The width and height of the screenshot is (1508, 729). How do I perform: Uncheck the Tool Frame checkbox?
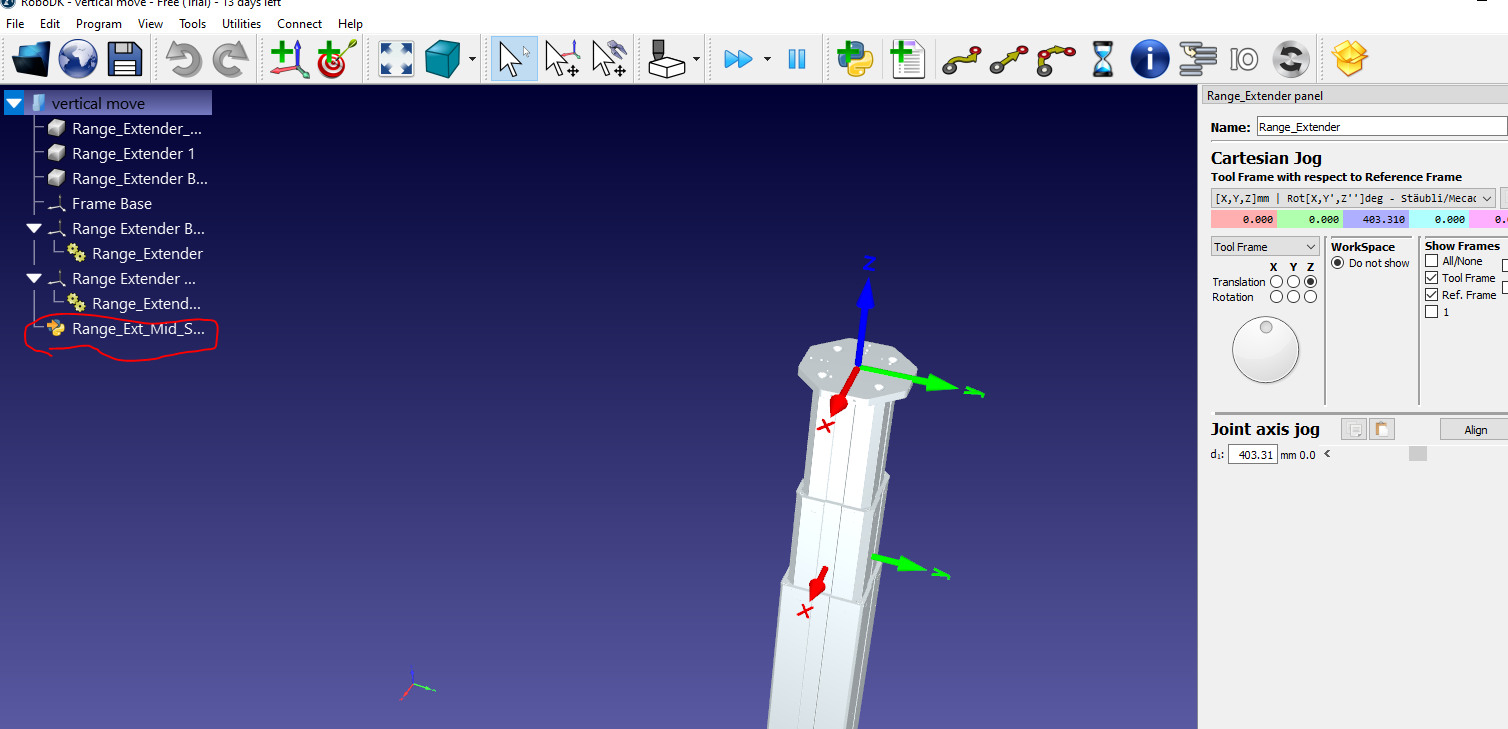[x=1431, y=278]
